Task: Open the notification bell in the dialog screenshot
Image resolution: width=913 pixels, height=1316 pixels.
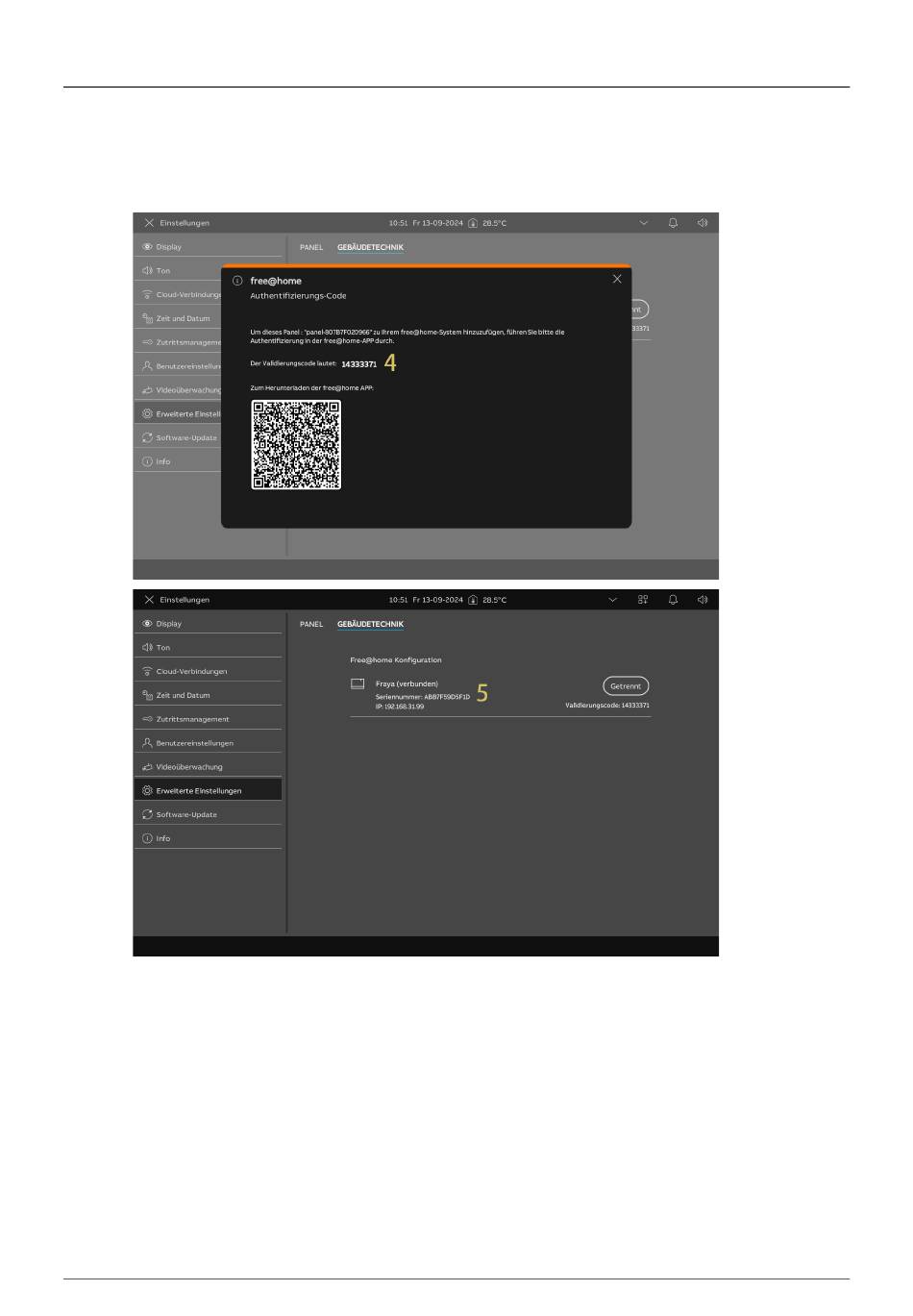Action: pos(673,223)
